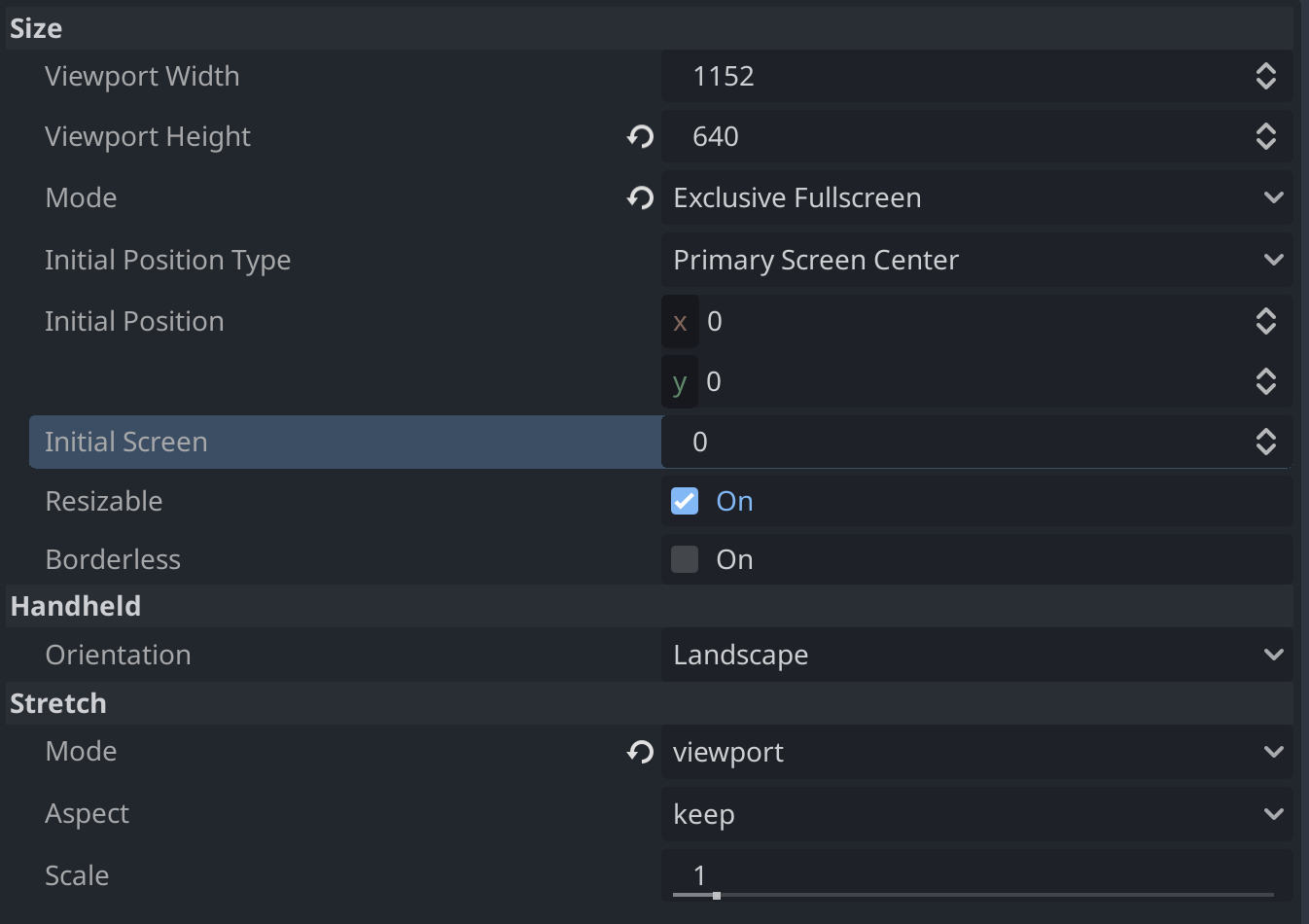1309x924 pixels.
Task: Collapse the Stretch section header
Action: (x=58, y=704)
